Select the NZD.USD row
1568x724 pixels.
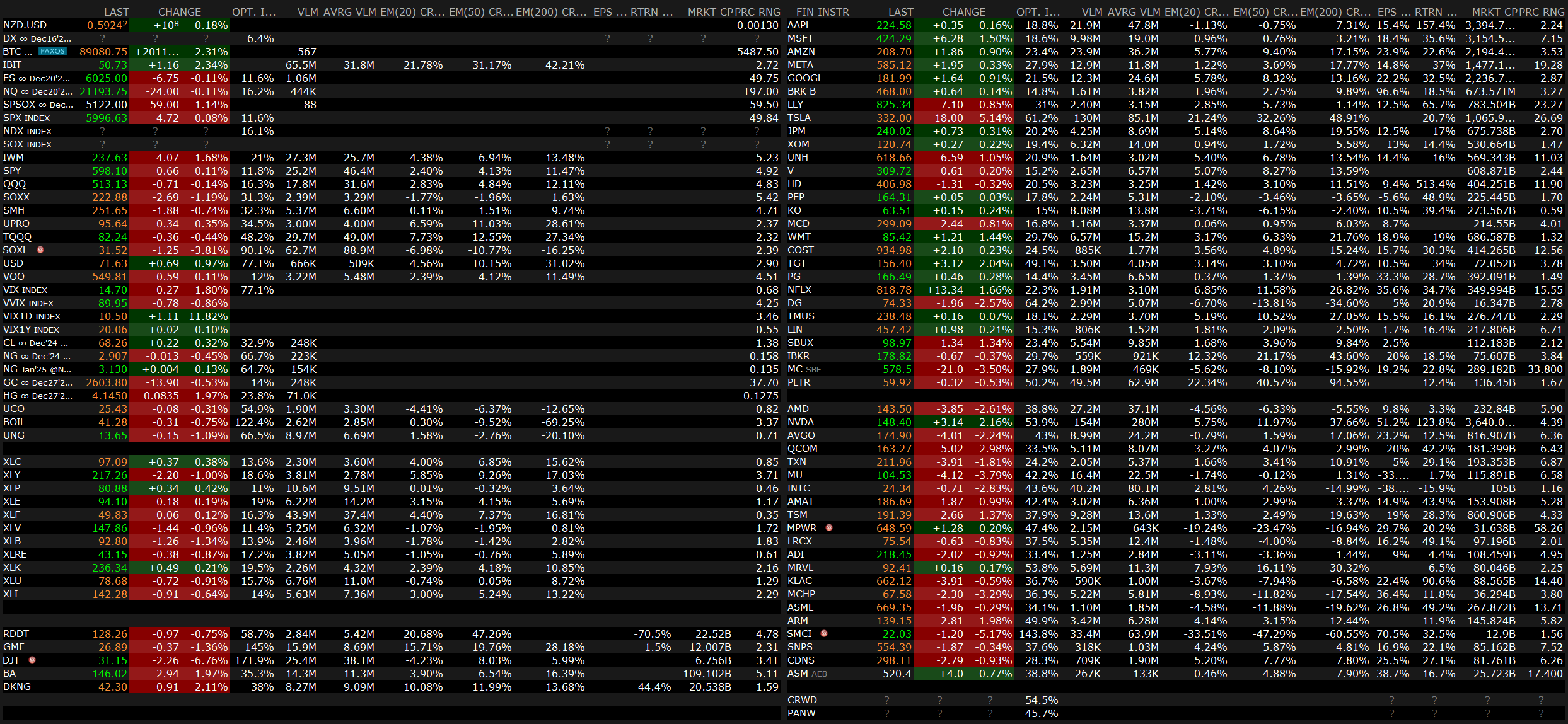pos(391,25)
